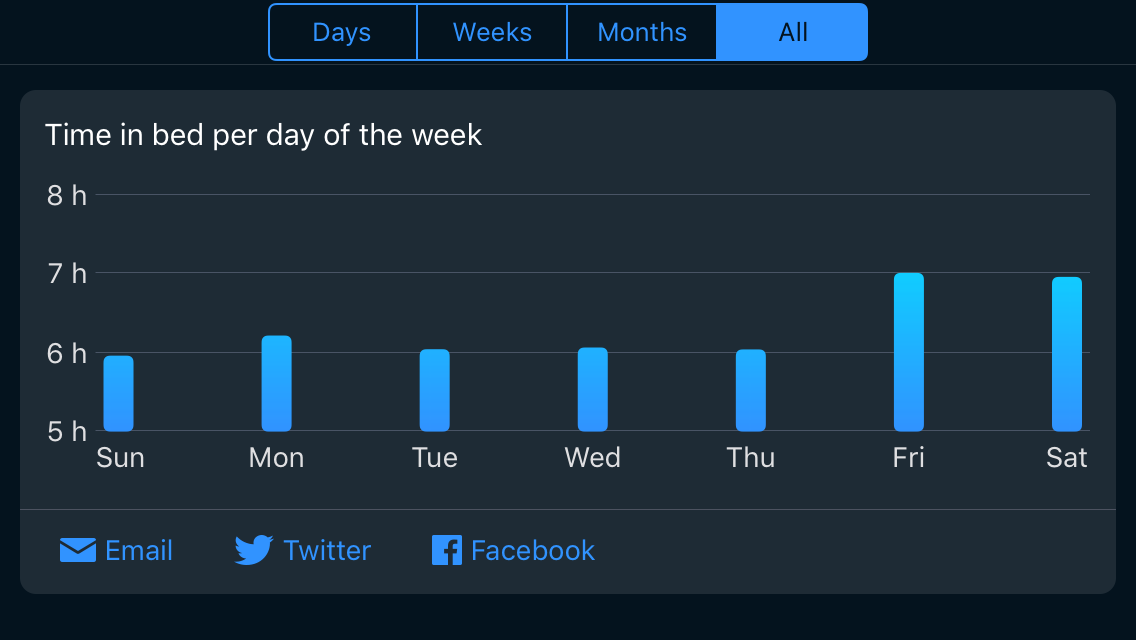Tap the Friday bar in chart

coord(908,352)
